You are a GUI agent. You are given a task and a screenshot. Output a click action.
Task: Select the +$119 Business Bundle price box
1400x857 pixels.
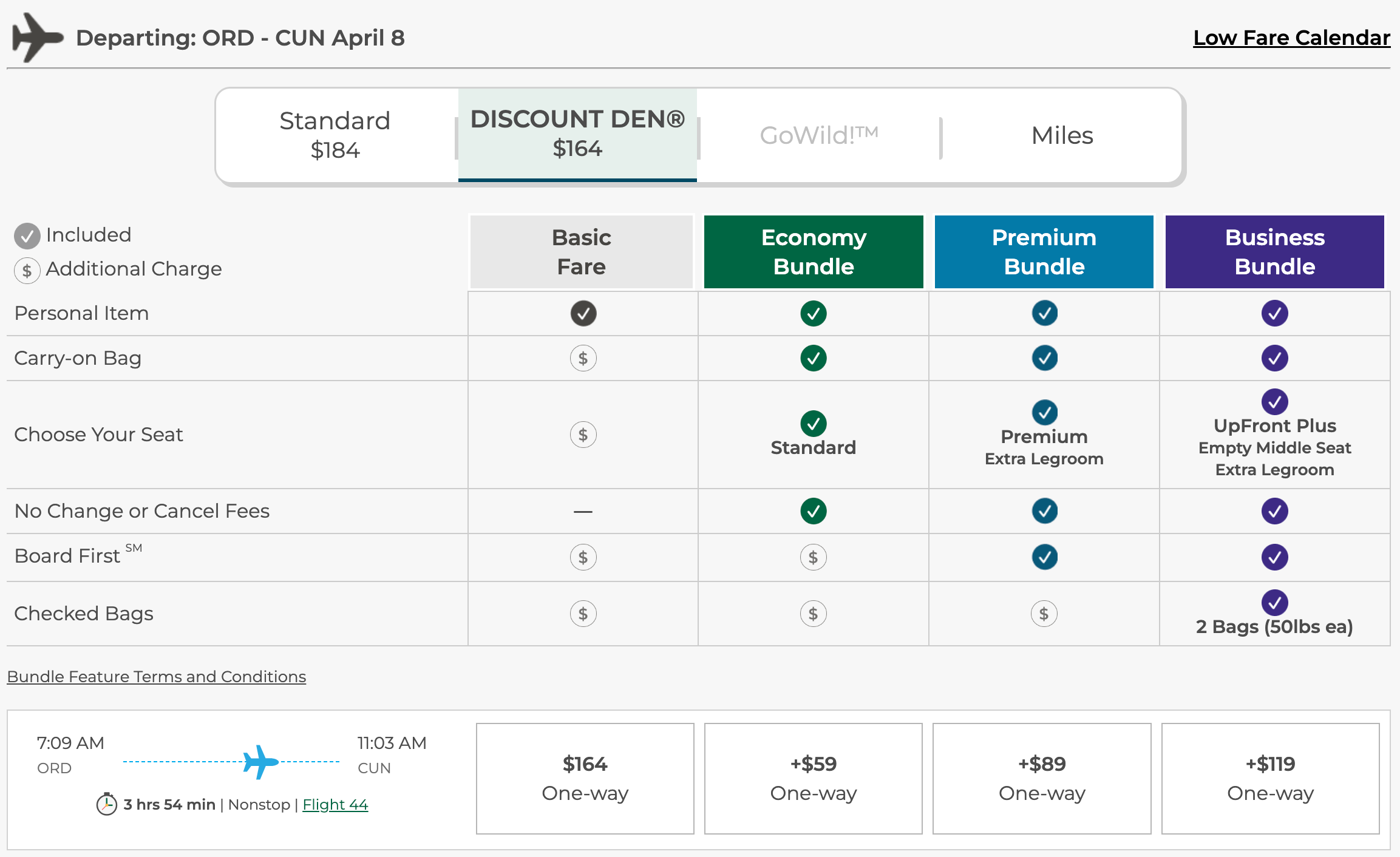pos(1270,778)
